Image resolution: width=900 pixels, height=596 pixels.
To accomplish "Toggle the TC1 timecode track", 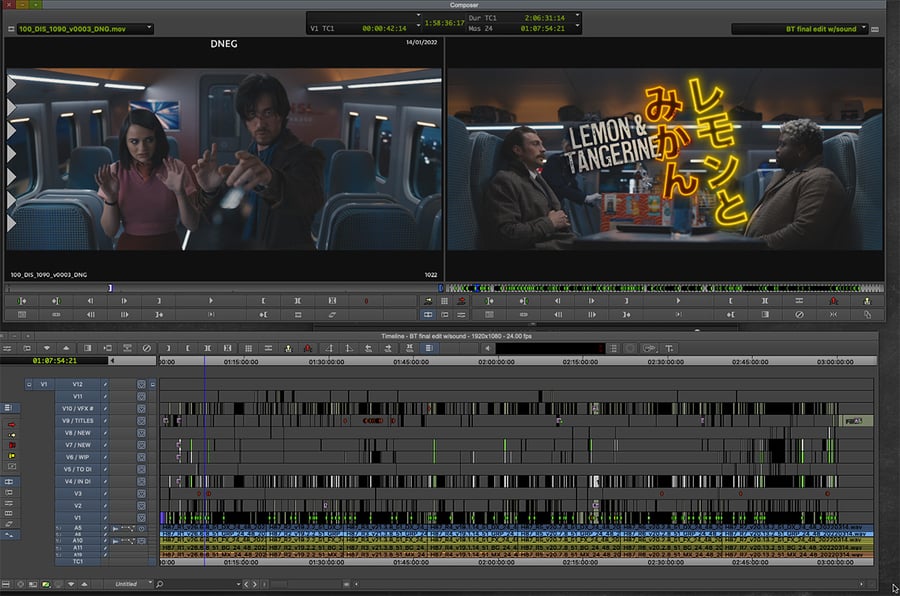I will [77, 562].
